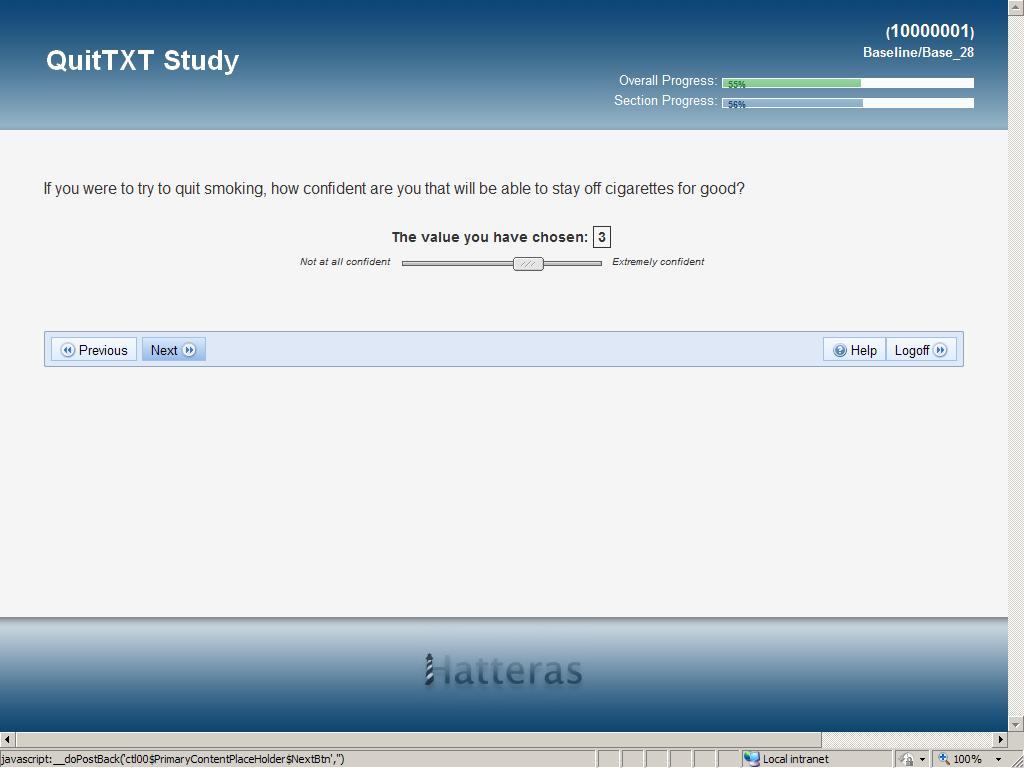Screen dimensions: 1024x768
Task: Click the horizontal scrollbar left arrow
Action: click(x=7, y=739)
